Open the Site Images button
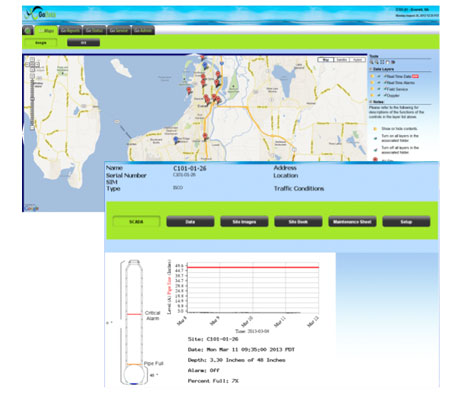450x400 pixels. pos(244,222)
